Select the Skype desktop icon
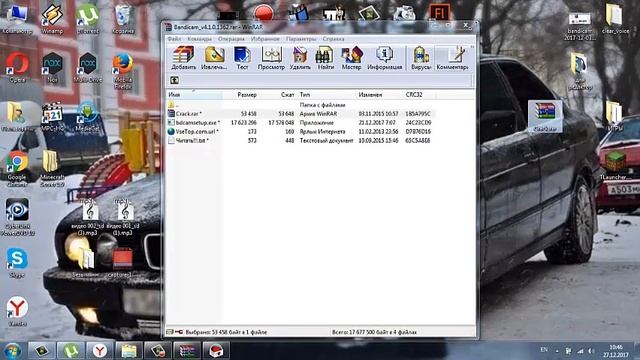This screenshot has height=360, width=640. point(17,262)
